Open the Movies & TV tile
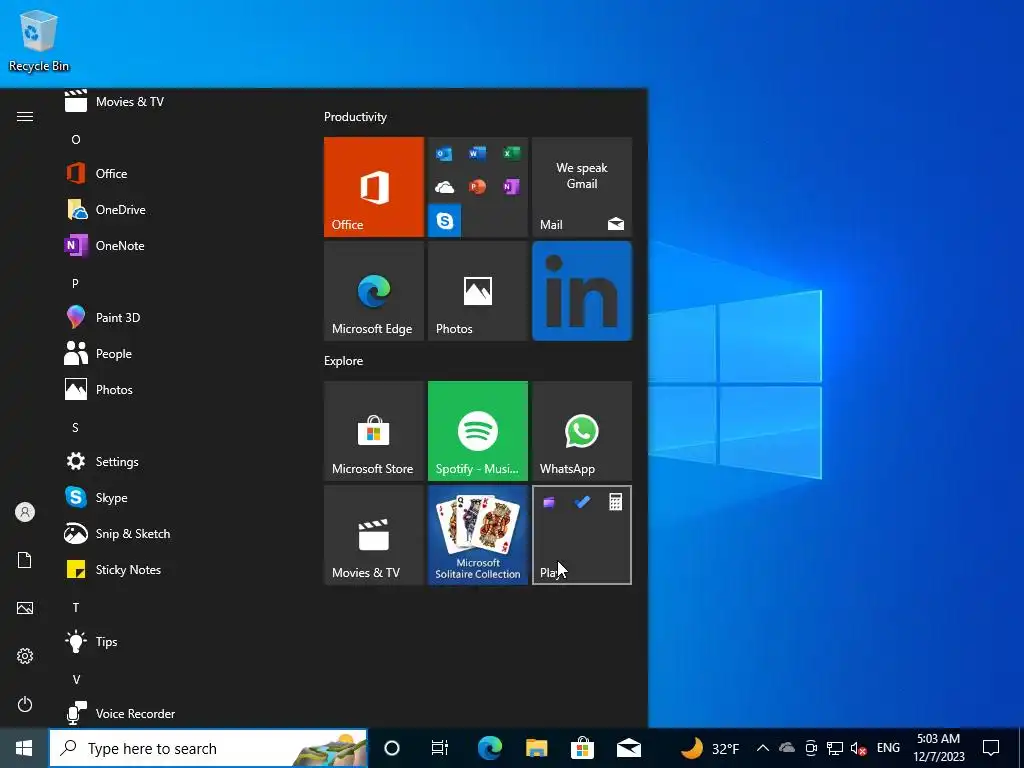Image resolution: width=1024 pixels, height=768 pixels. pyautogui.click(x=374, y=535)
